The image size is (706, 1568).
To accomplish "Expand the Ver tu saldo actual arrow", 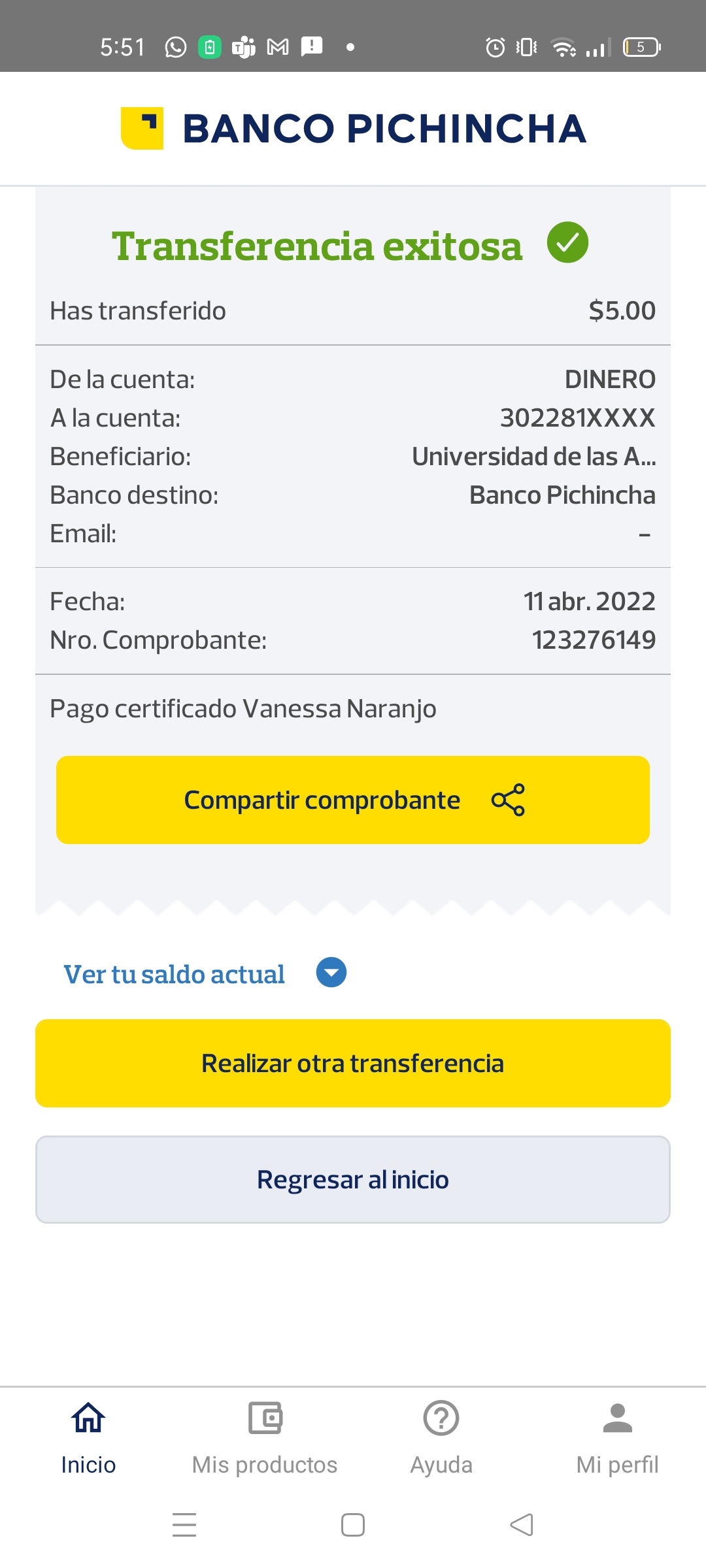I will point(331,973).
